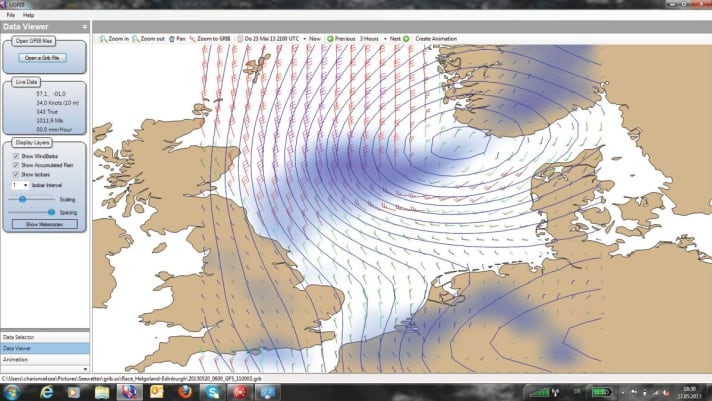Toggle the Show WindBarbs checkbox
The width and height of the screenshot is (712, 401).
tap(16, 156)
